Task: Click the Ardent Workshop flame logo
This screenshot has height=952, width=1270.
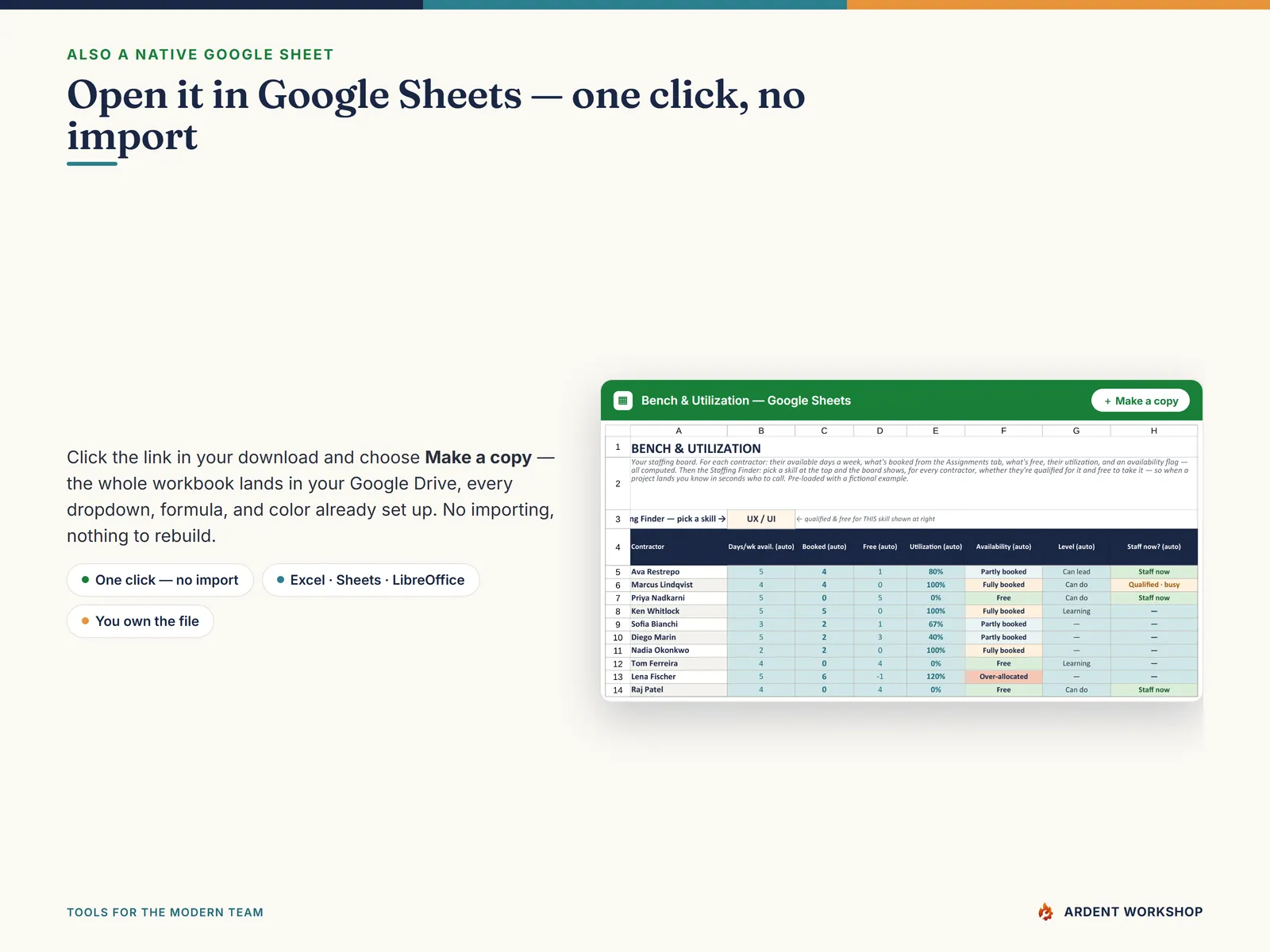Action: coord(1045,912)
